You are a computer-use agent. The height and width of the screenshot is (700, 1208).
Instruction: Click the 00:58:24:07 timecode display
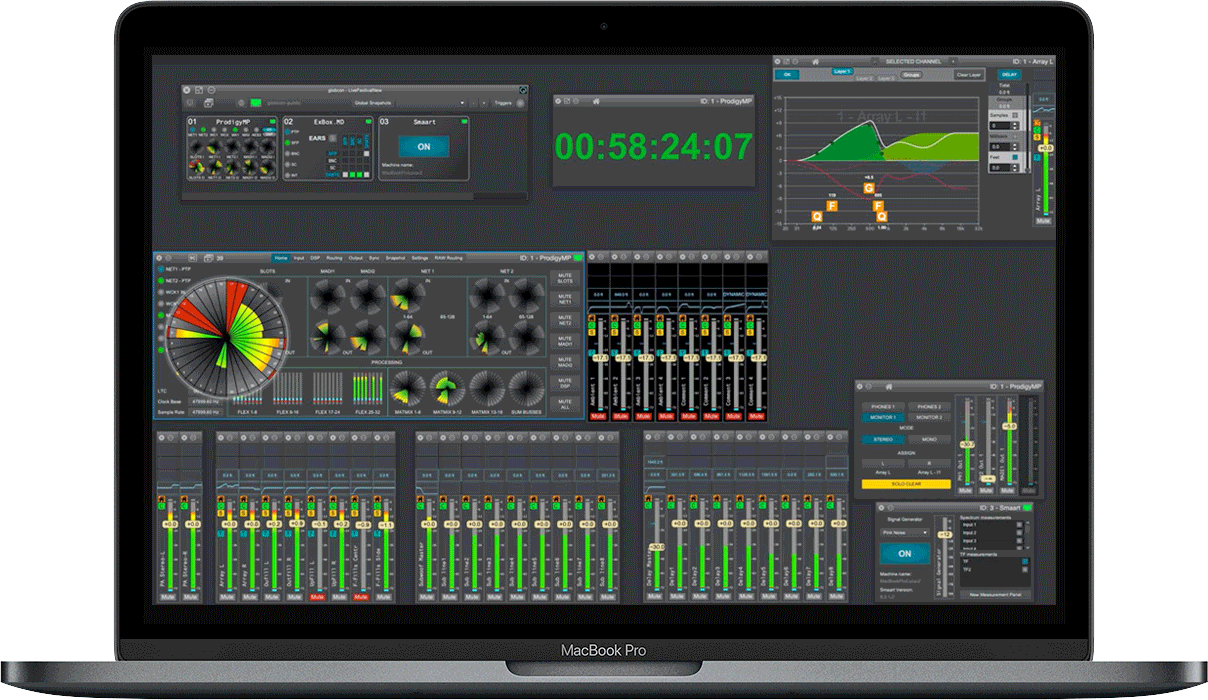654,147
